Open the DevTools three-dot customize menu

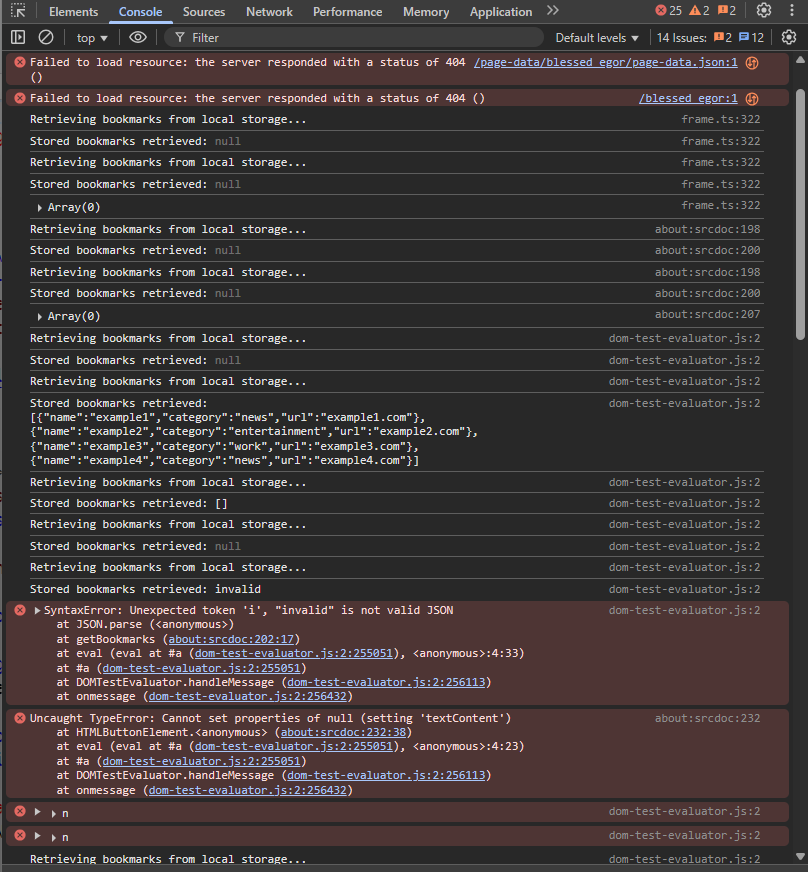[x=792, y=11]
